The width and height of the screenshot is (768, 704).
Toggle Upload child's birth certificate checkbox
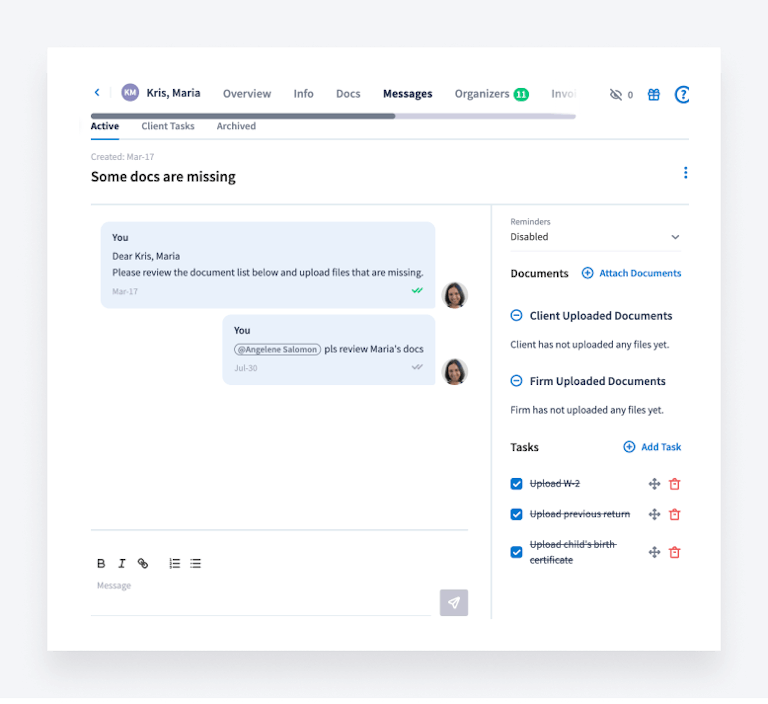click(x=517, y=552)
